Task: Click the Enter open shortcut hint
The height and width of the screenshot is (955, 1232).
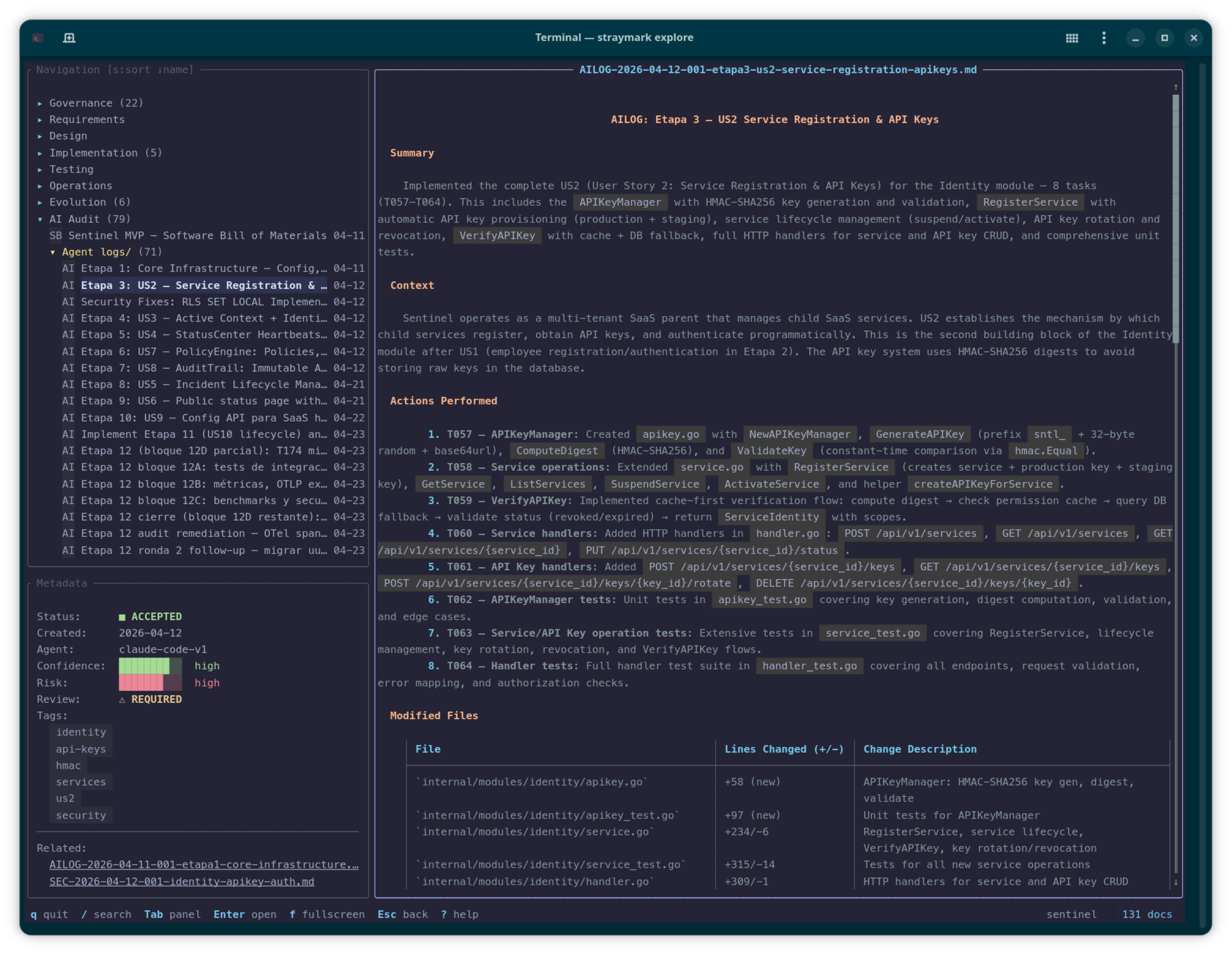Action: click(245, 914)
